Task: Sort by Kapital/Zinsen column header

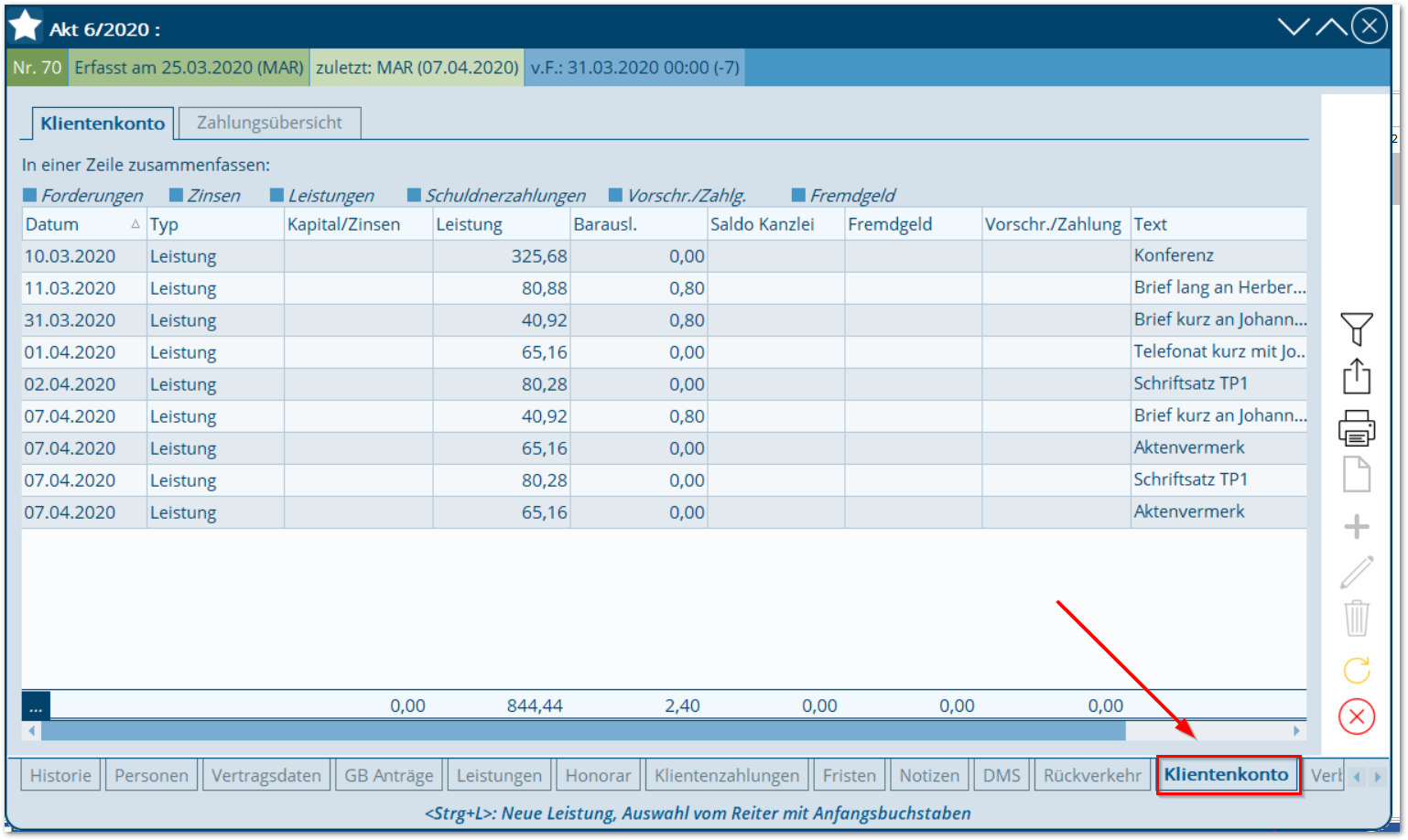Action: (358, 224)
